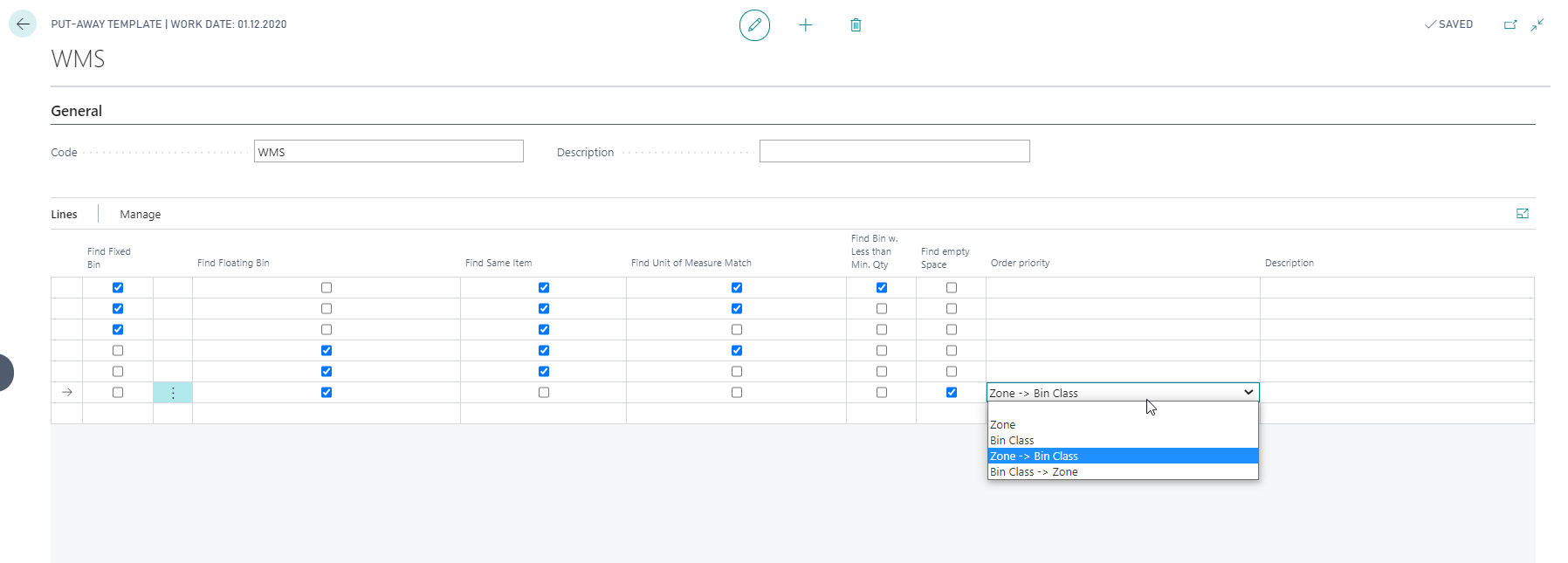Click the Description cell in the second row
The image size is (1568, 563).
click(x=1397, y=309)
